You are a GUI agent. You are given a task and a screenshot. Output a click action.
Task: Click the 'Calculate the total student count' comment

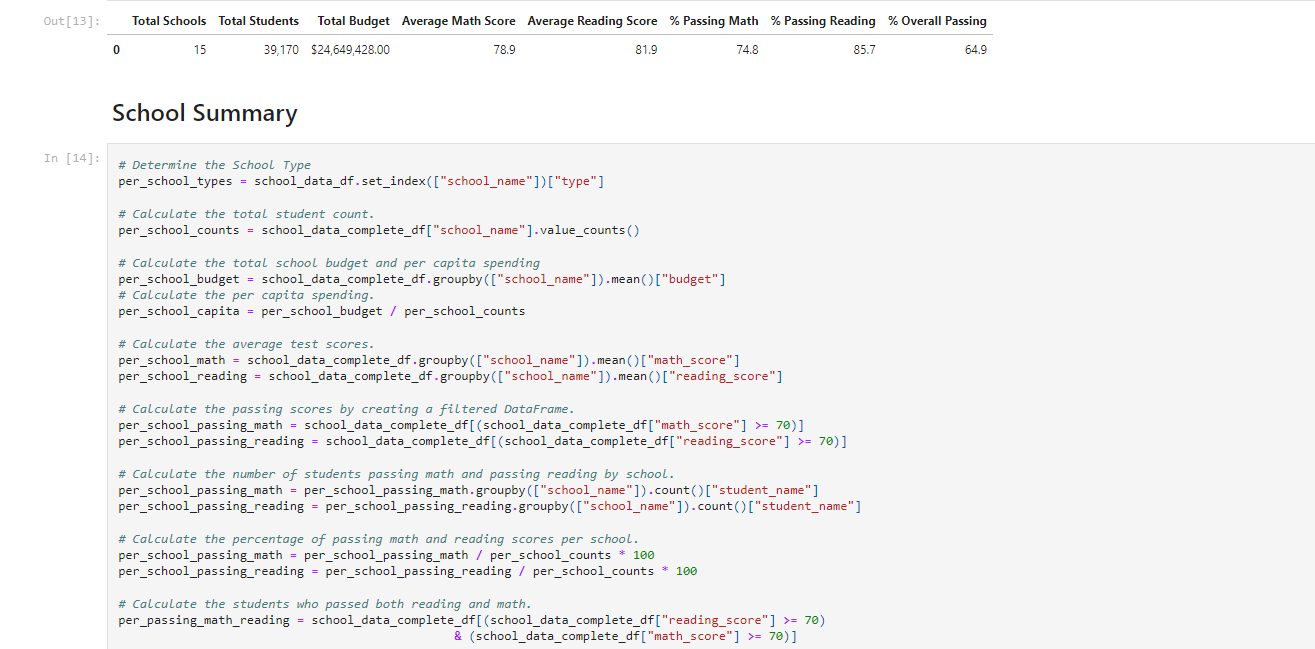click(x=246, y=214)
